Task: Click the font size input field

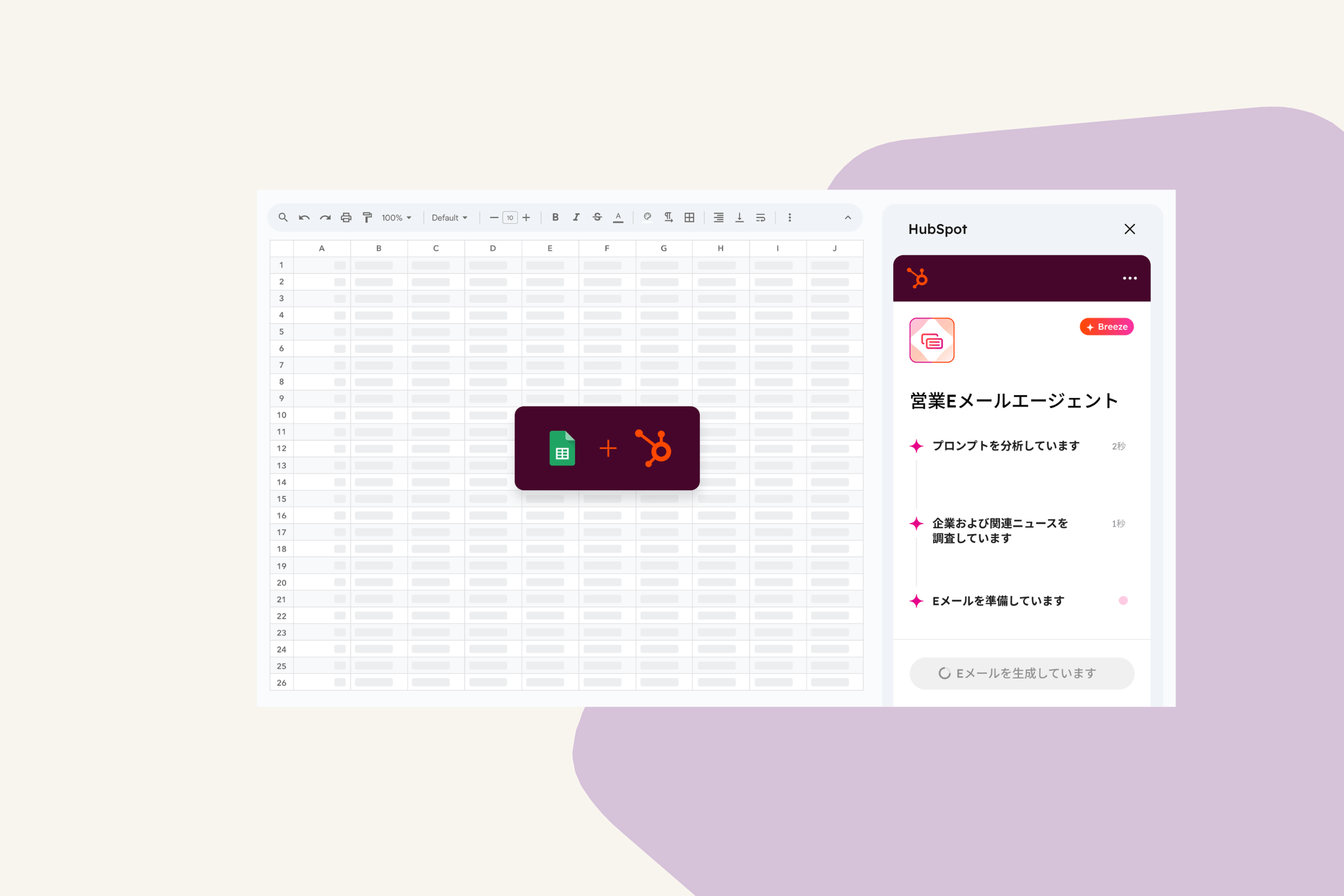Action: [510, 217]
